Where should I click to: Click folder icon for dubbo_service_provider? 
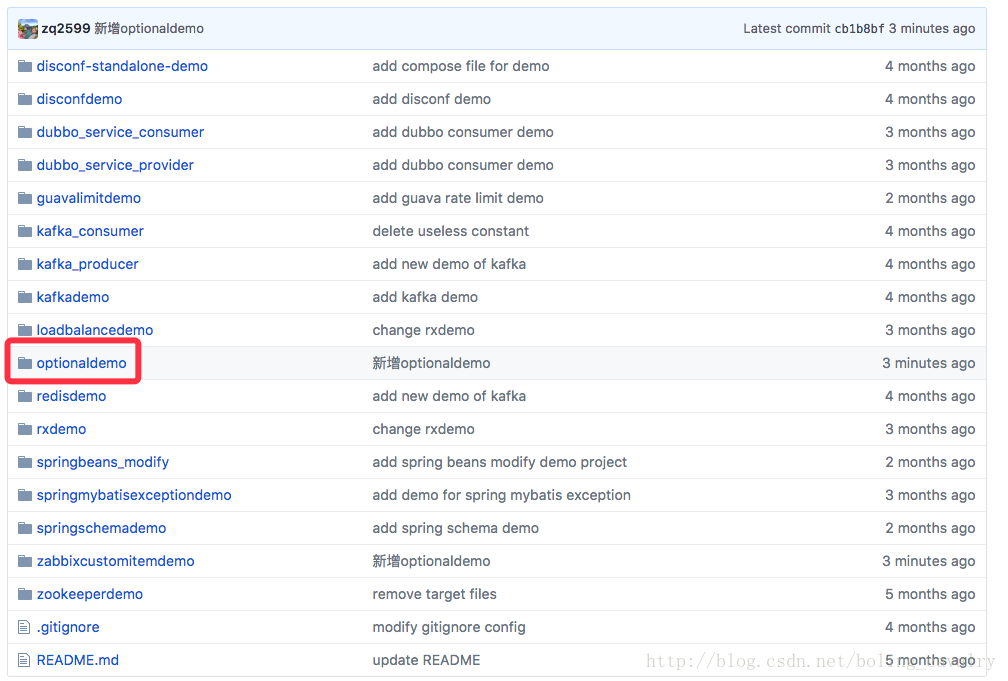click(25, 165)
